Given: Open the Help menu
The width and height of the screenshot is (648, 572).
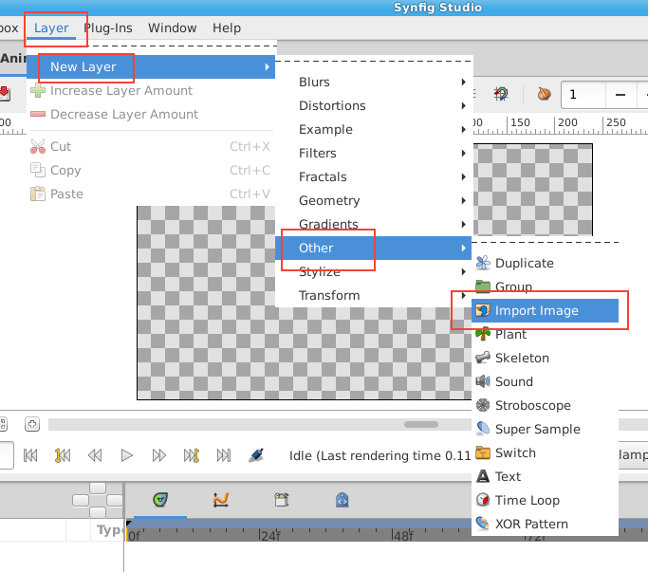Looking at the screenshot, I should click(x=226, y=28).
